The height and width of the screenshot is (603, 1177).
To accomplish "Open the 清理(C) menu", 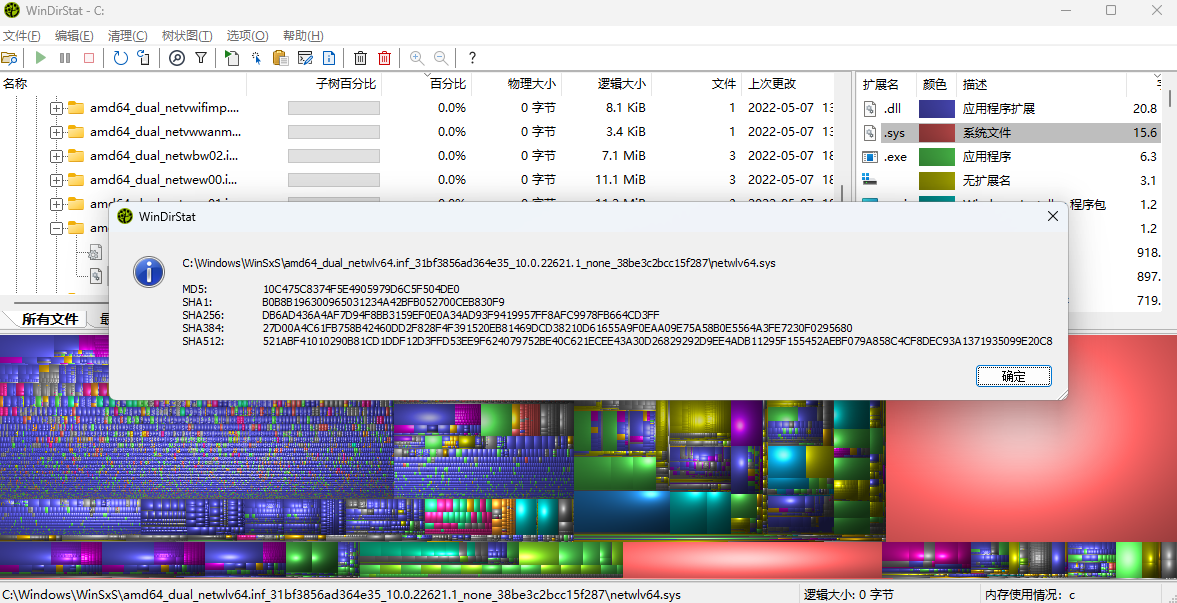I will click(x=127, y=36).
